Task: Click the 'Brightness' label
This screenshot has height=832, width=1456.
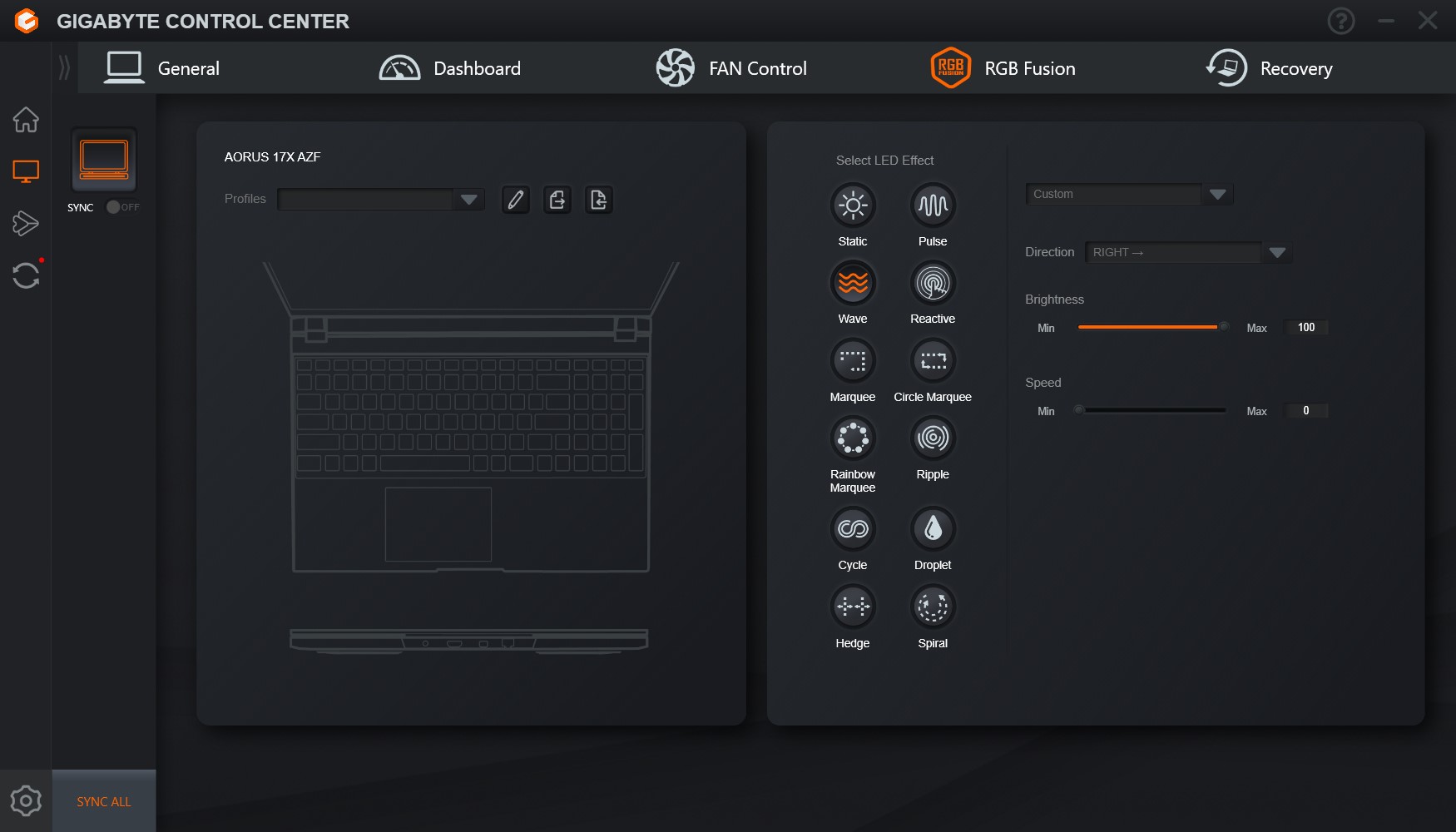Action: [1054, 300]
